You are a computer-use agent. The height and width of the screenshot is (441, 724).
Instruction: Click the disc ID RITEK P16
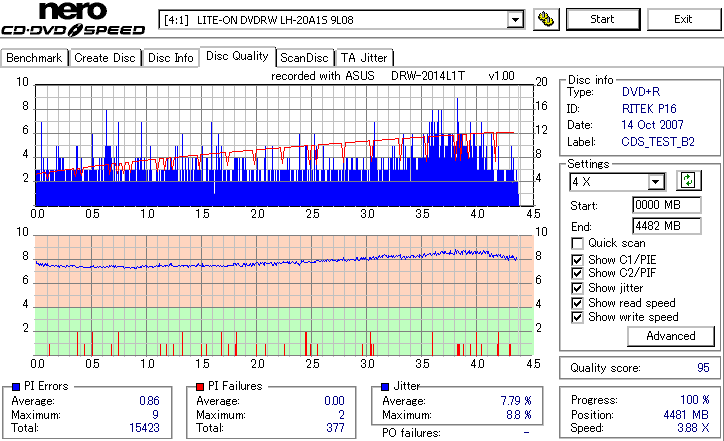point(649,109)
